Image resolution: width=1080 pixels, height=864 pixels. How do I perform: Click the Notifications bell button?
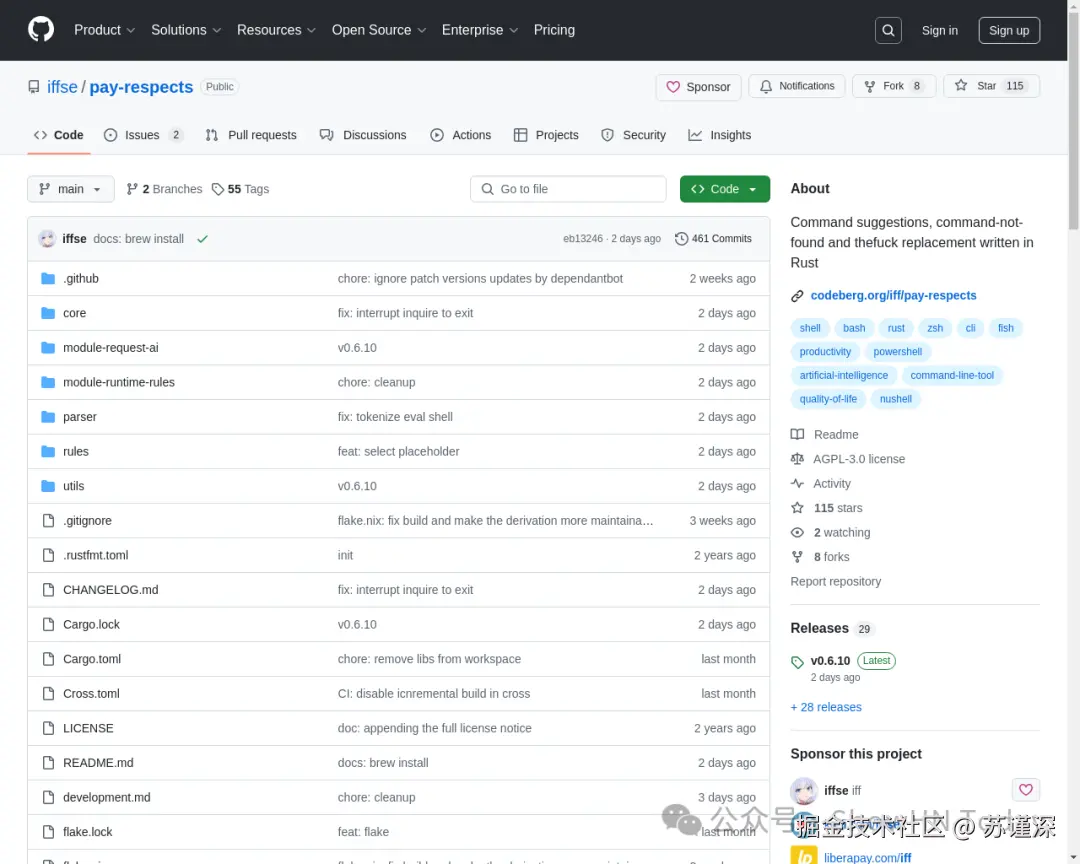pyautogui.click(x=797, y=86)
